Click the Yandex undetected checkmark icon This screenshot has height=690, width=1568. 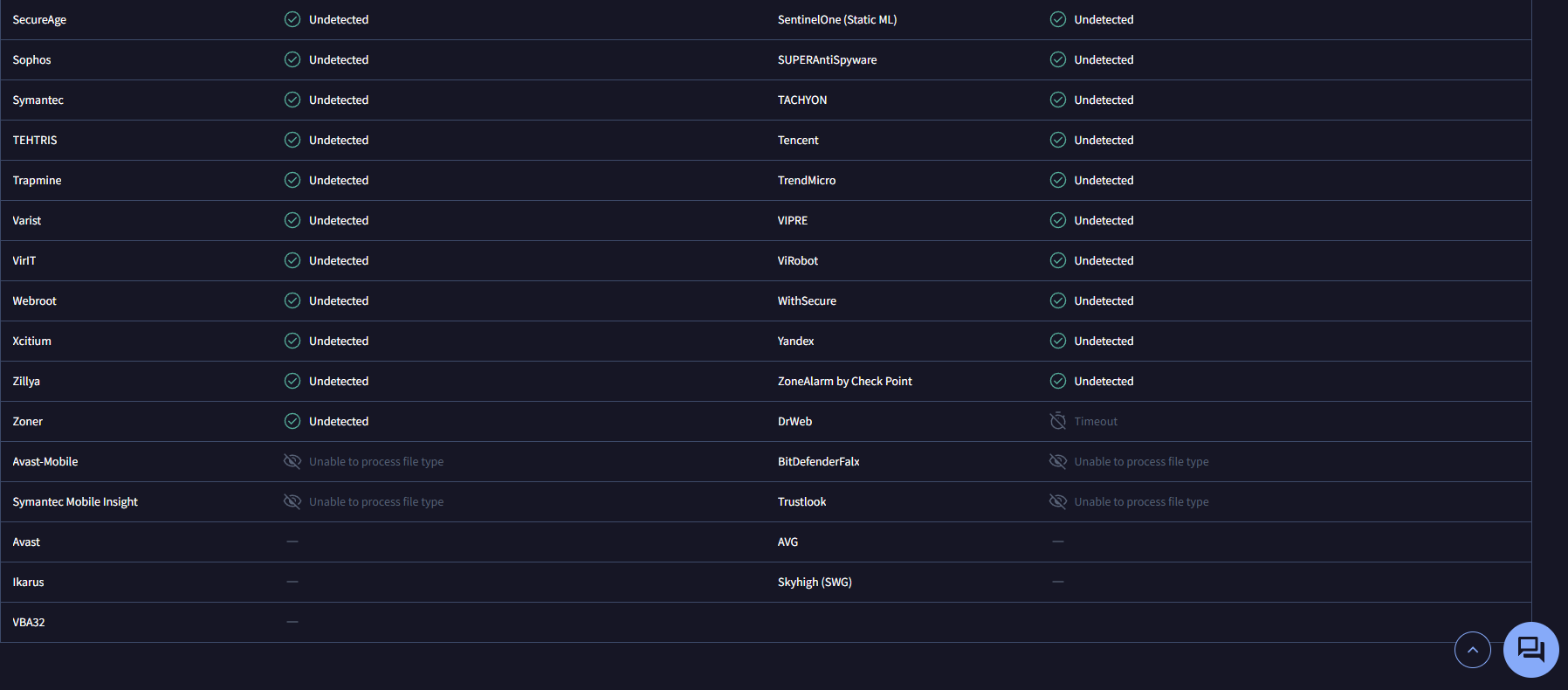1058,341
